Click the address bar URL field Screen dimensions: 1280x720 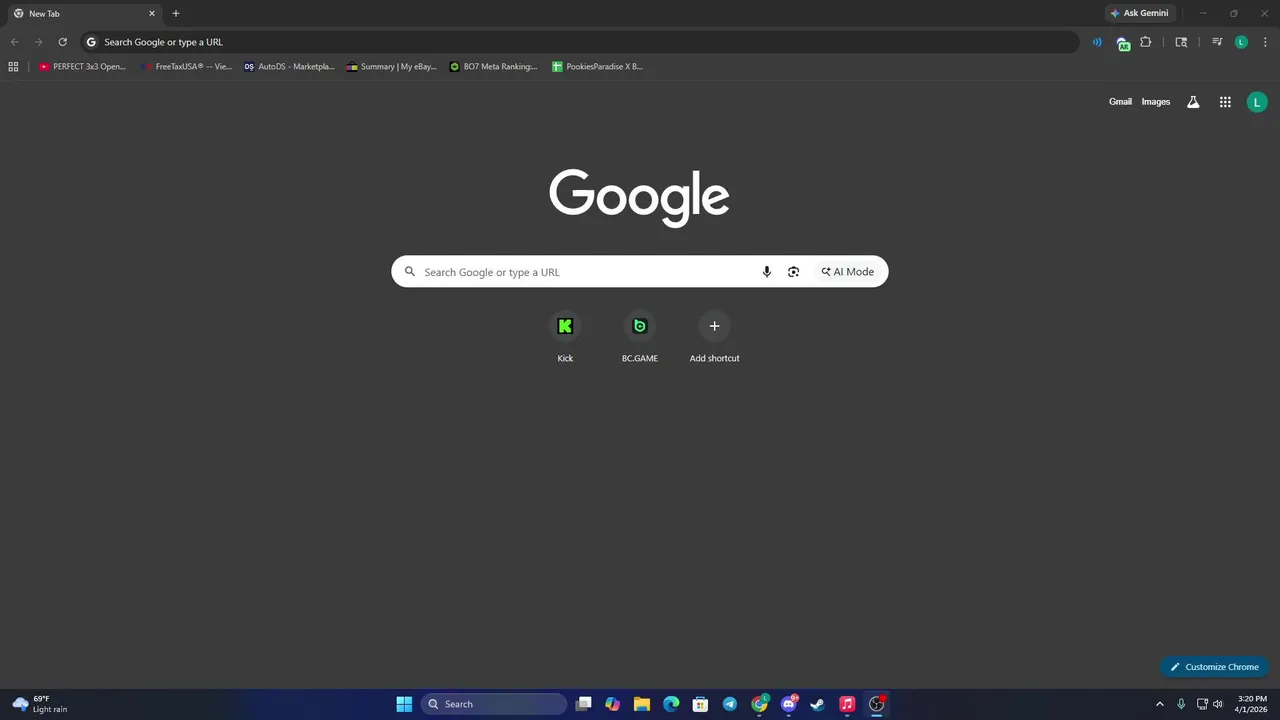580,42
